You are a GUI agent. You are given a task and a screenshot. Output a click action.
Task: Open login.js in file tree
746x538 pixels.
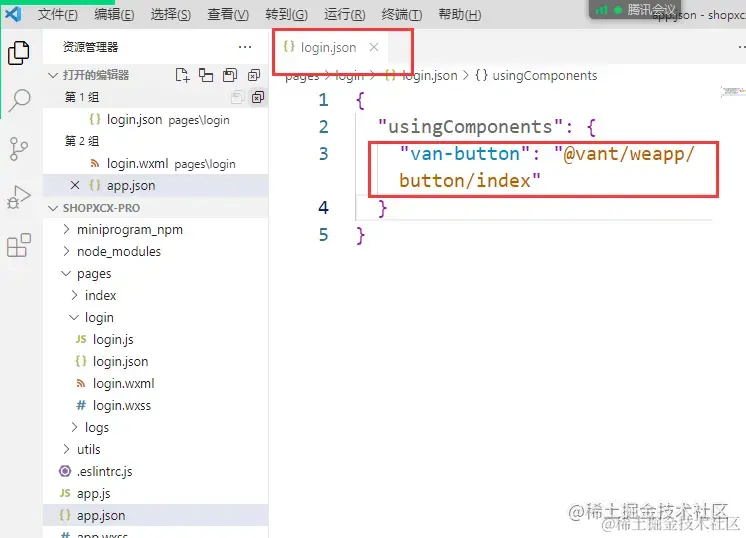(x=156, y=340)
